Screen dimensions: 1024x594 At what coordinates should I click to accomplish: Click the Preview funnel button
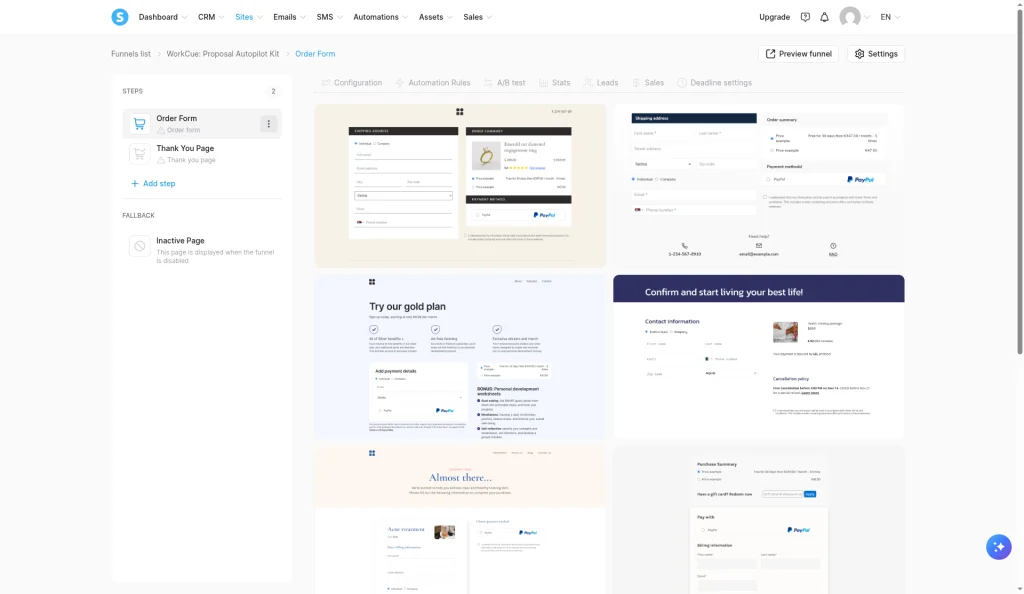click(798, 54)
